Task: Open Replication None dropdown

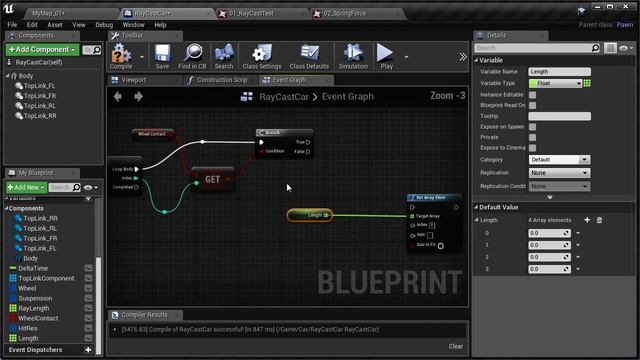Action: (559, 173)
